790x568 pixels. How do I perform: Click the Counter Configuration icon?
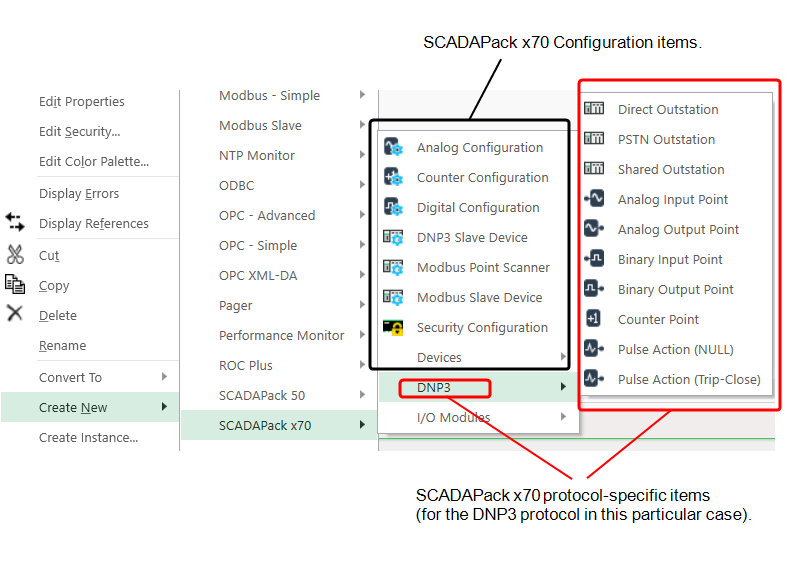click(393, 177)
